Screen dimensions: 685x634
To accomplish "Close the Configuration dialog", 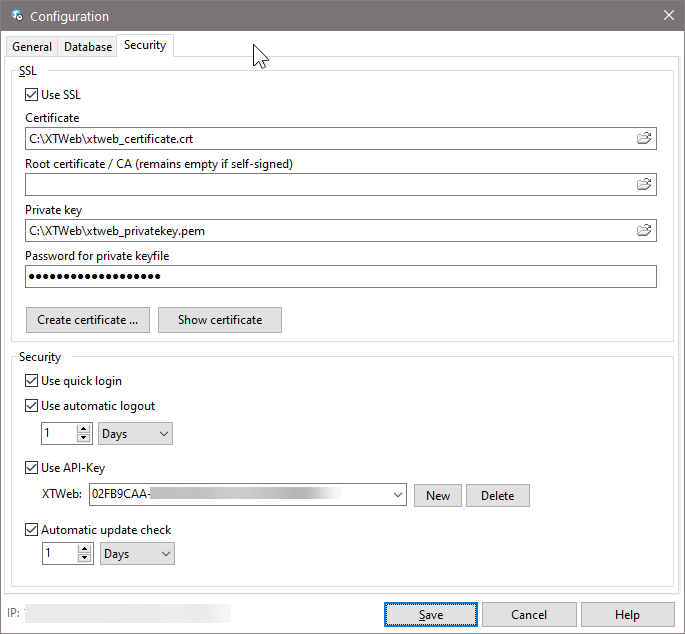I will pos(668,15).
